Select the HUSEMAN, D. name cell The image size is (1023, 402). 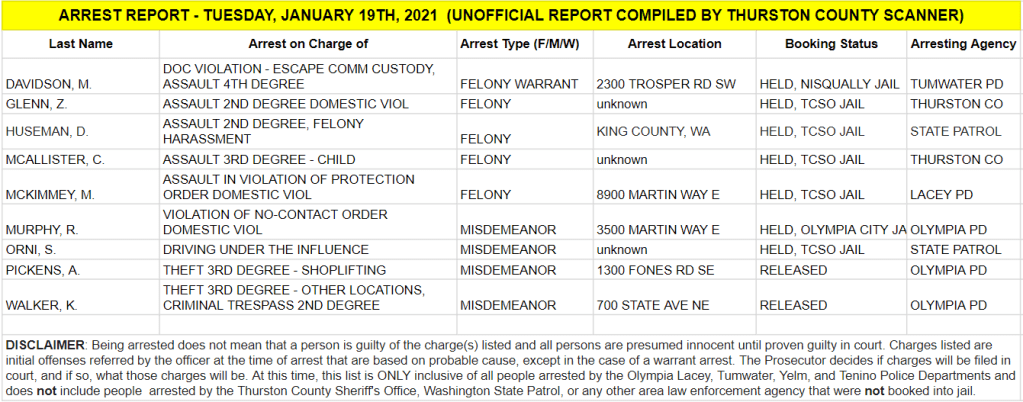[46, 131]
